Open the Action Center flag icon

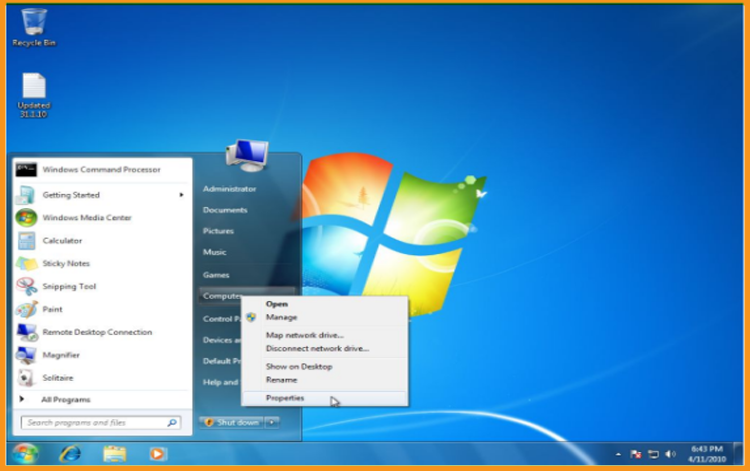pyautogui.click(x=636, y=454)
